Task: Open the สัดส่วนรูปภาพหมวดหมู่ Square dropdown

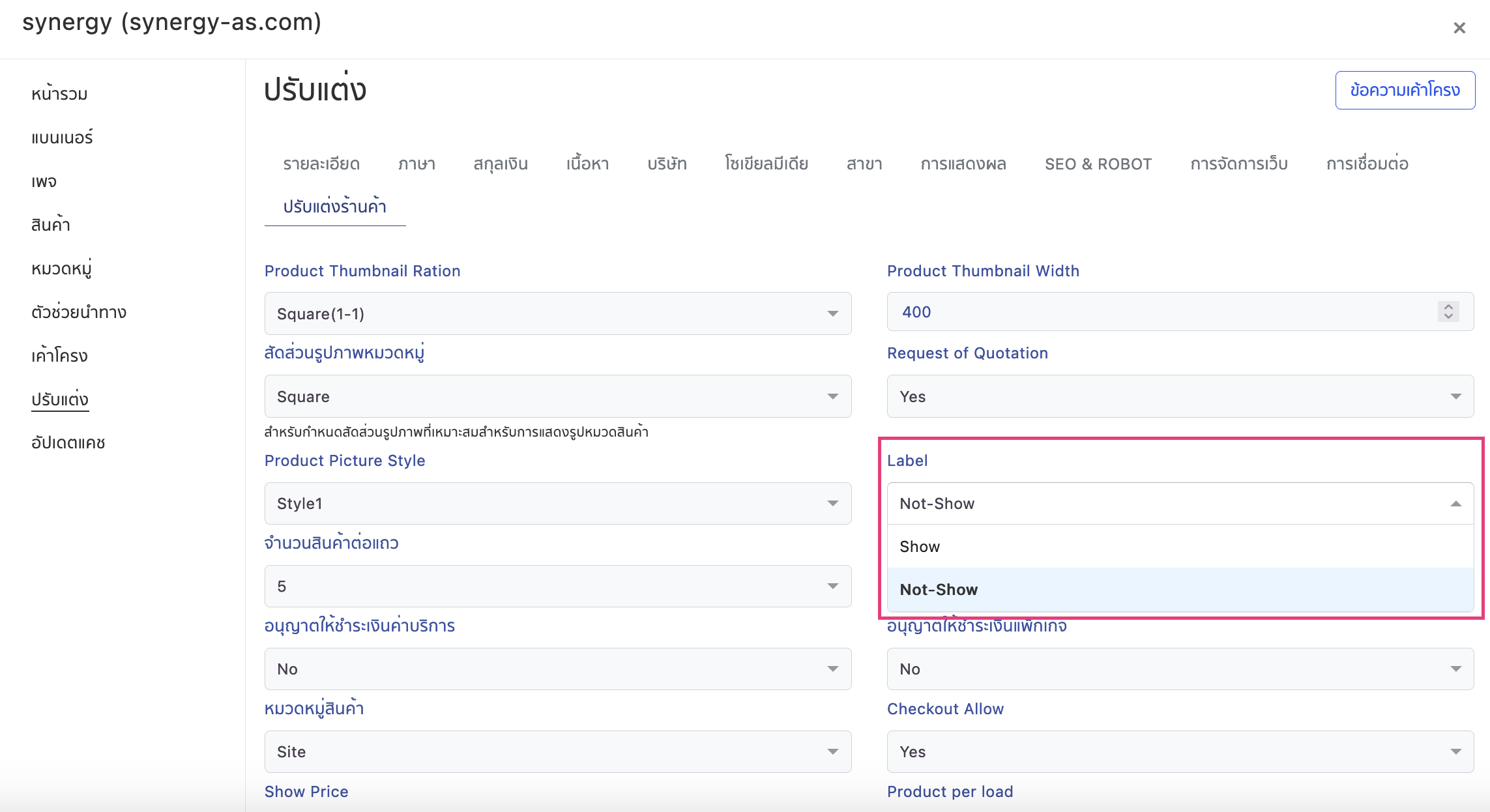Action: point(558,396)
